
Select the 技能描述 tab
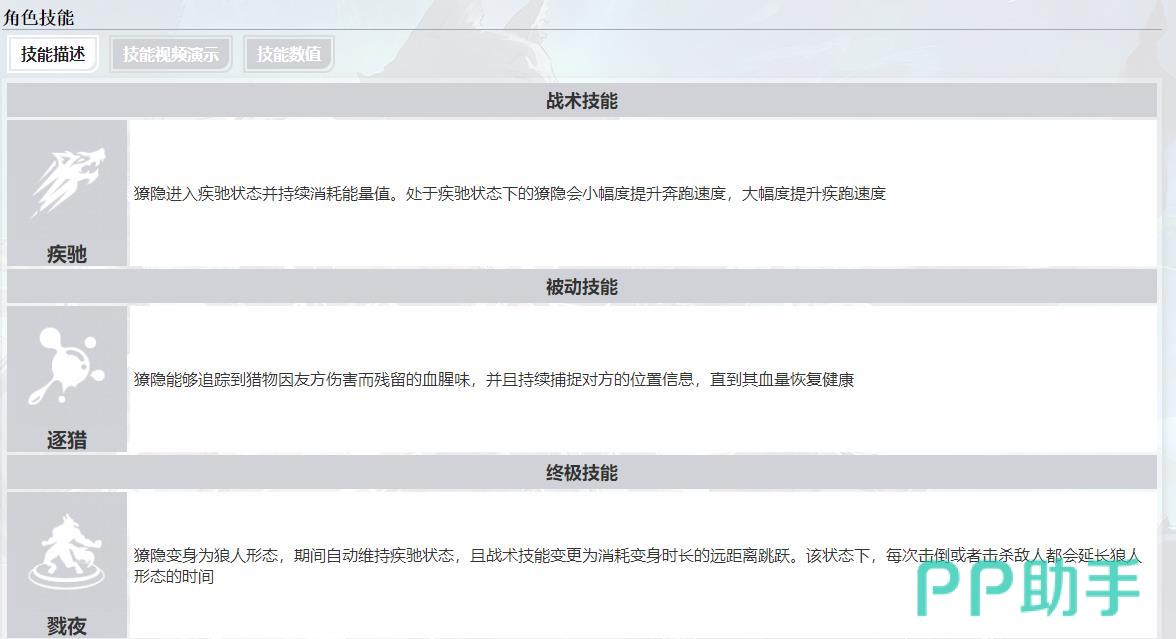click(52, 54)
